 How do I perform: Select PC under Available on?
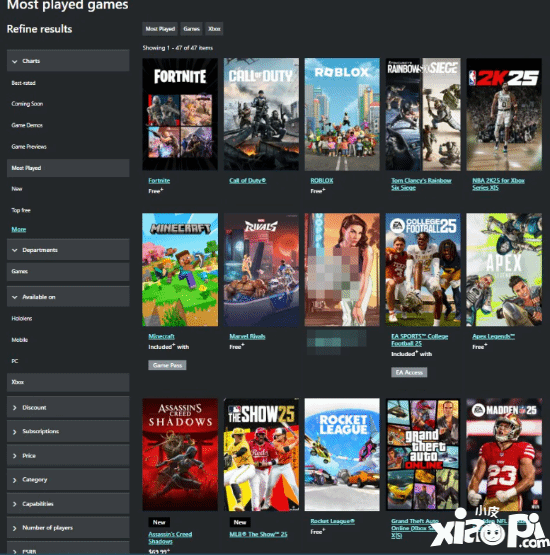(x=15, y=361)
